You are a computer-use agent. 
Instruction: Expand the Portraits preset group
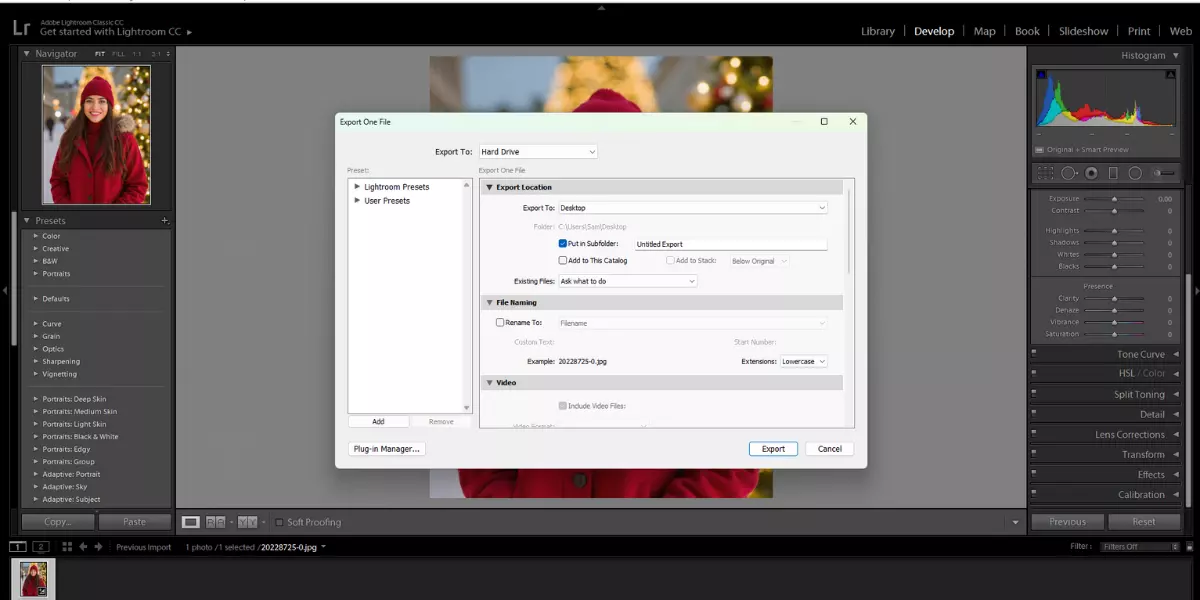(x=37, y=274)
